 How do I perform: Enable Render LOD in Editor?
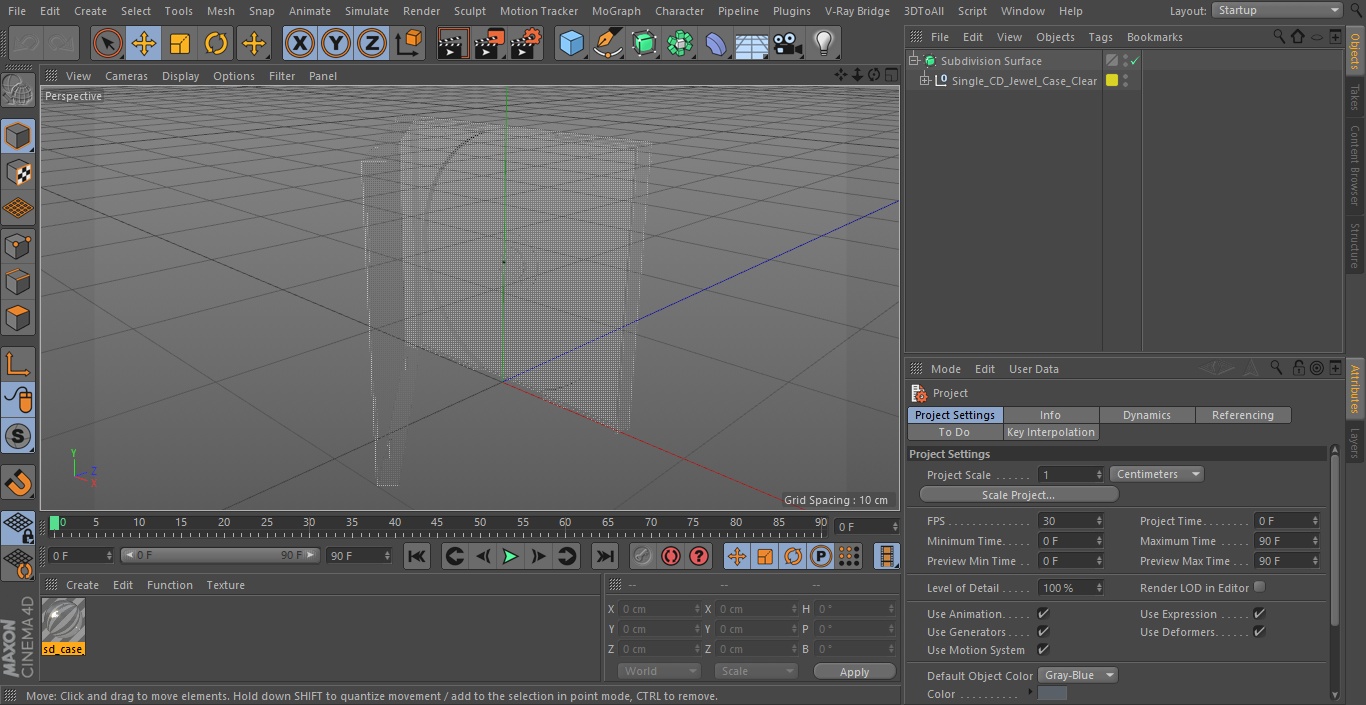coord(1259,587)
